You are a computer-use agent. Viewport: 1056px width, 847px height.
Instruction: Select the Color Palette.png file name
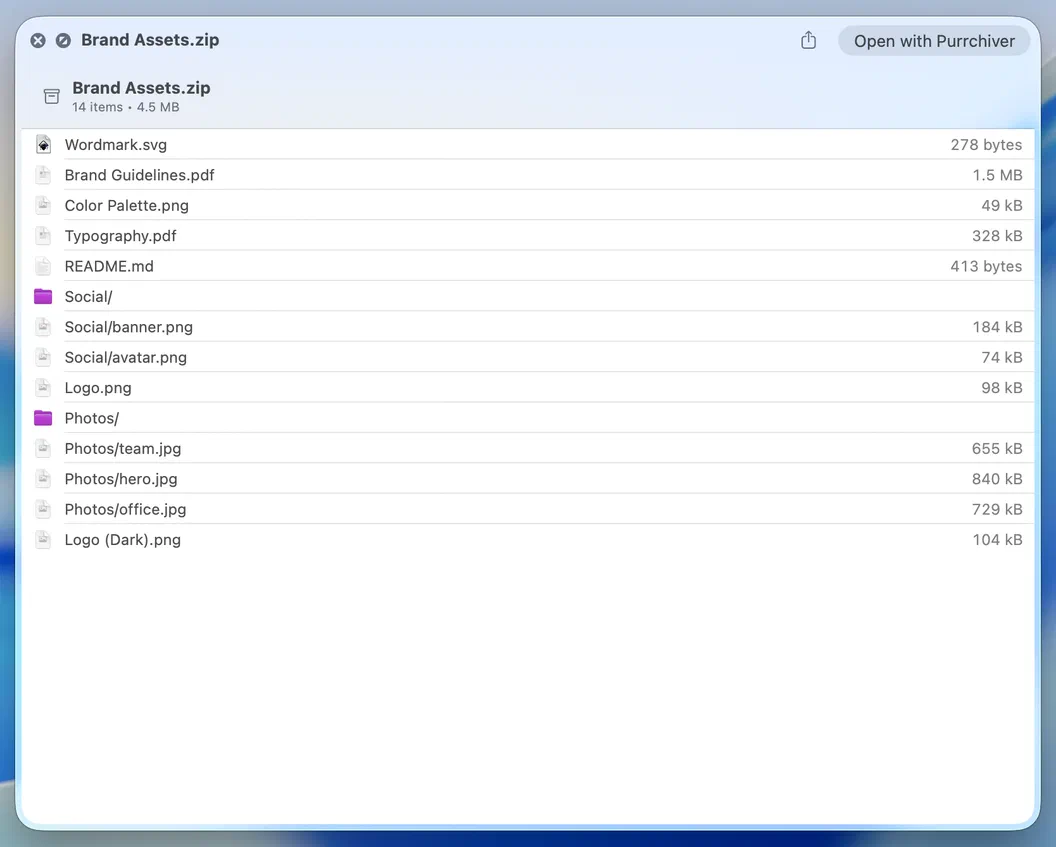pos(127,205)
